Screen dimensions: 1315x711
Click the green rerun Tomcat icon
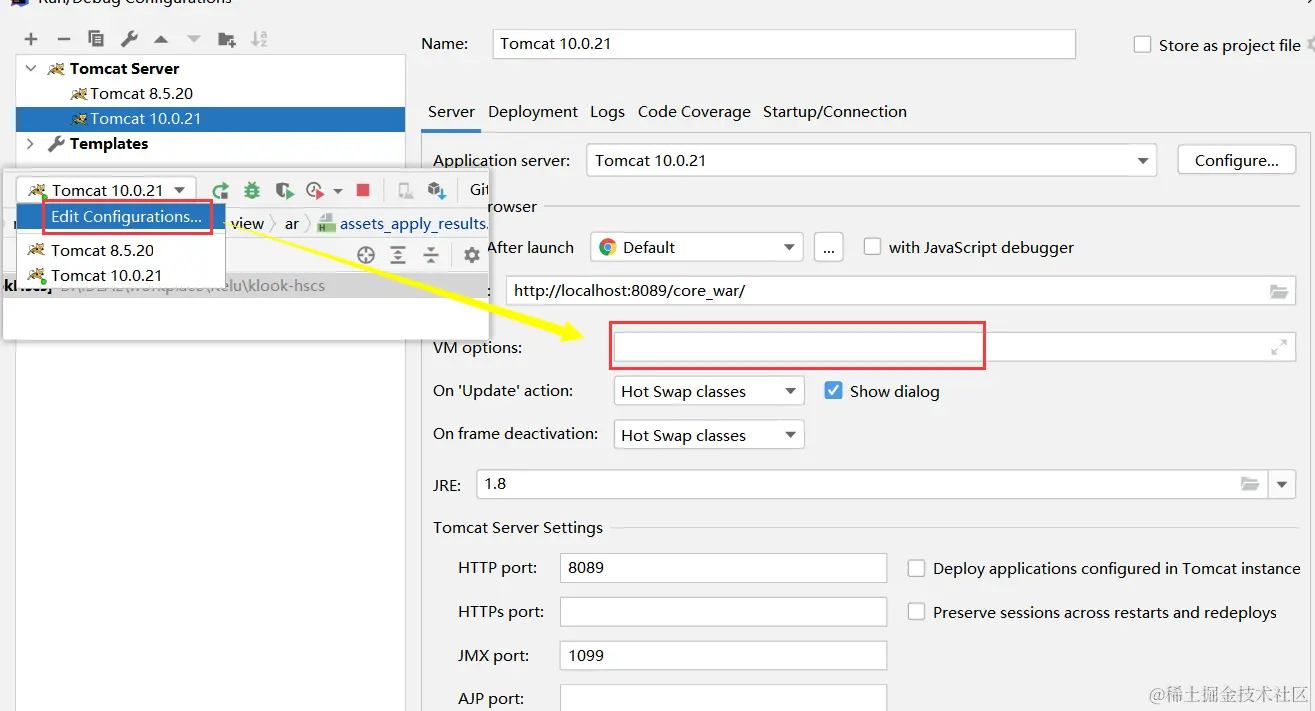click(x=220, y=190)
